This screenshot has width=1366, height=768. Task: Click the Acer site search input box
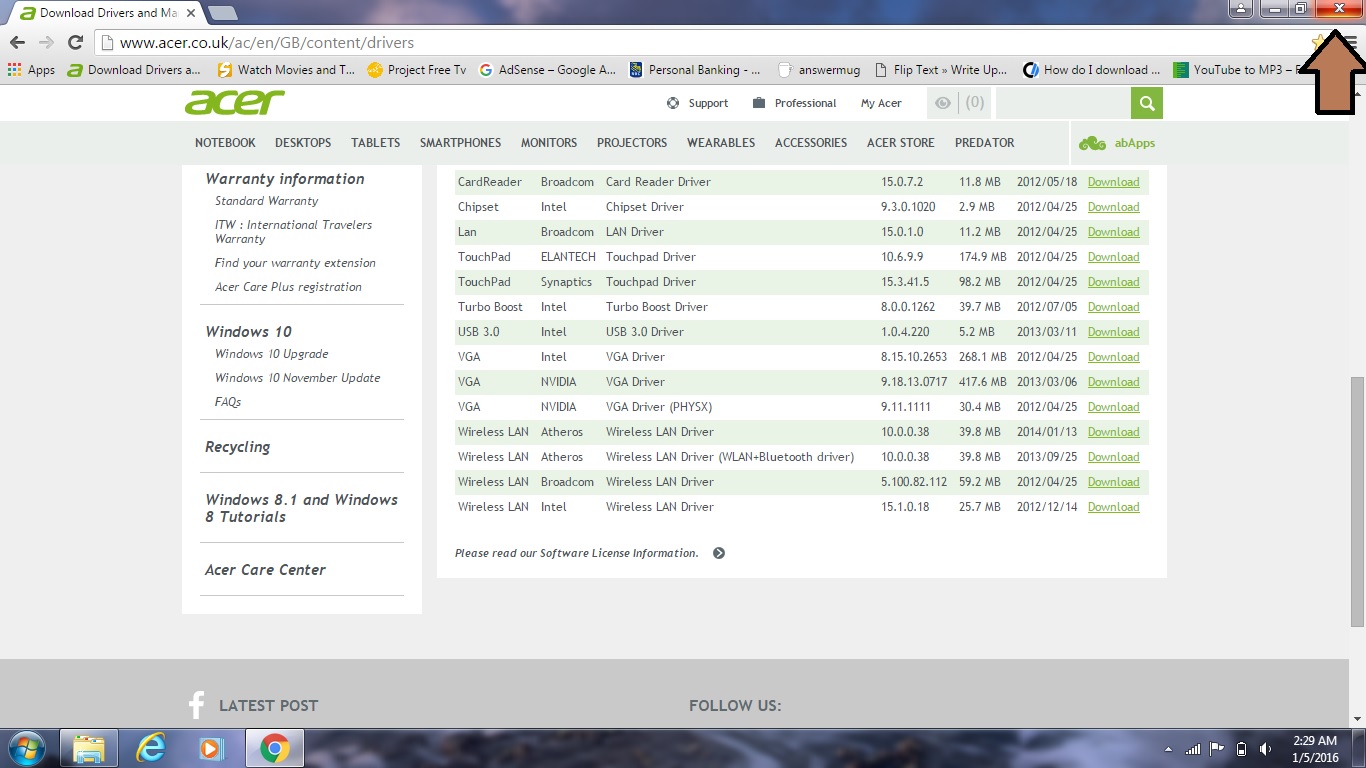click(x=1063, y=103)
